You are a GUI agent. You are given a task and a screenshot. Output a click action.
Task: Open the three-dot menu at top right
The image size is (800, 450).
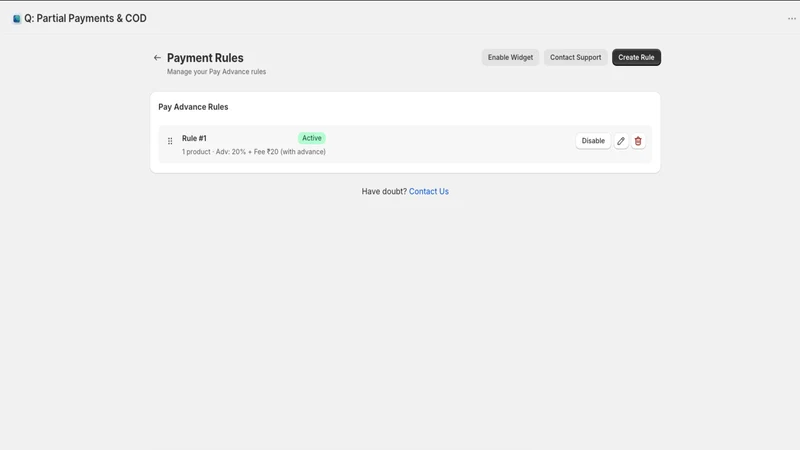[x=791, y=18]
